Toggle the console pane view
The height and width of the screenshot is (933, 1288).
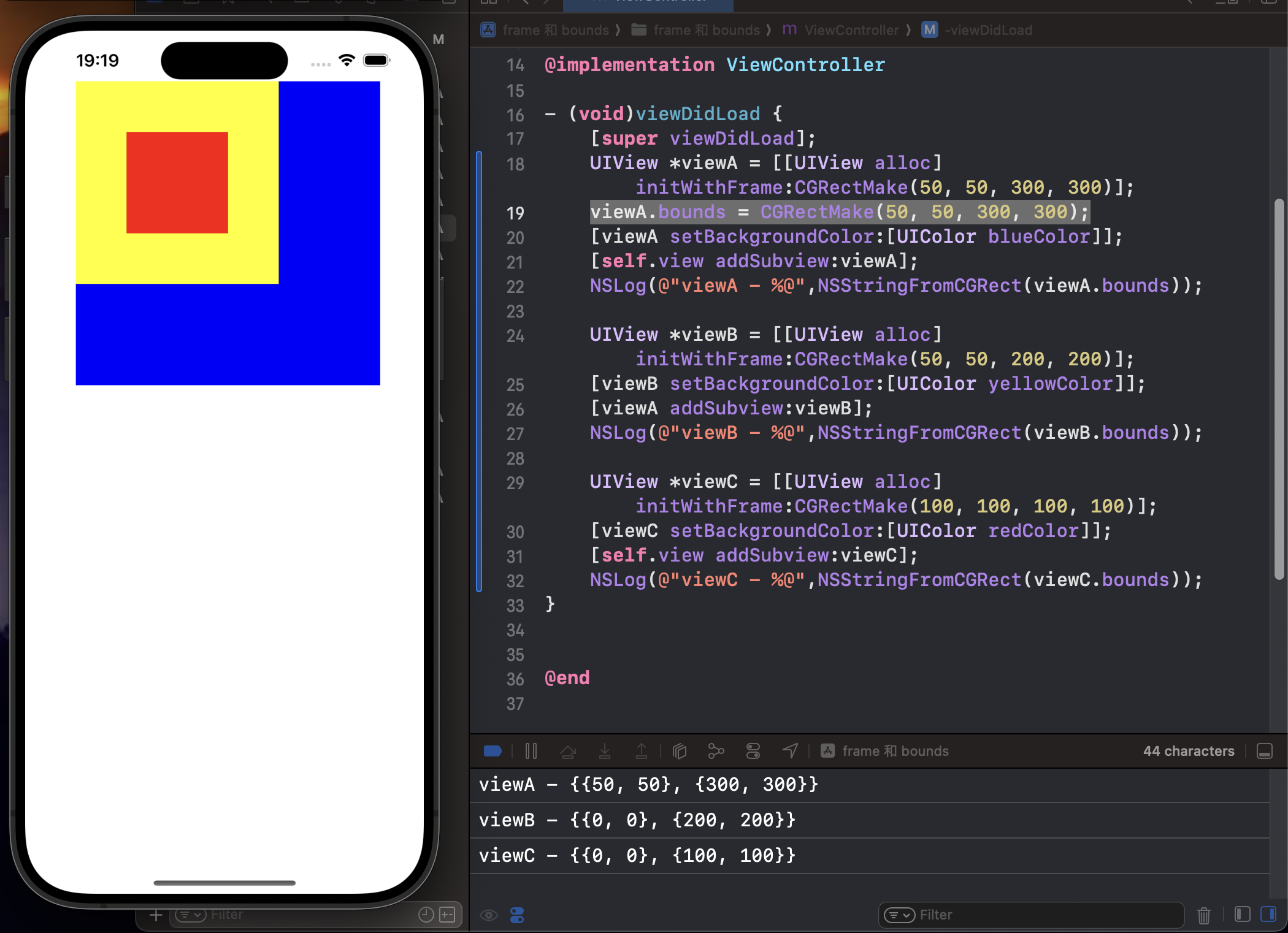1268,915
